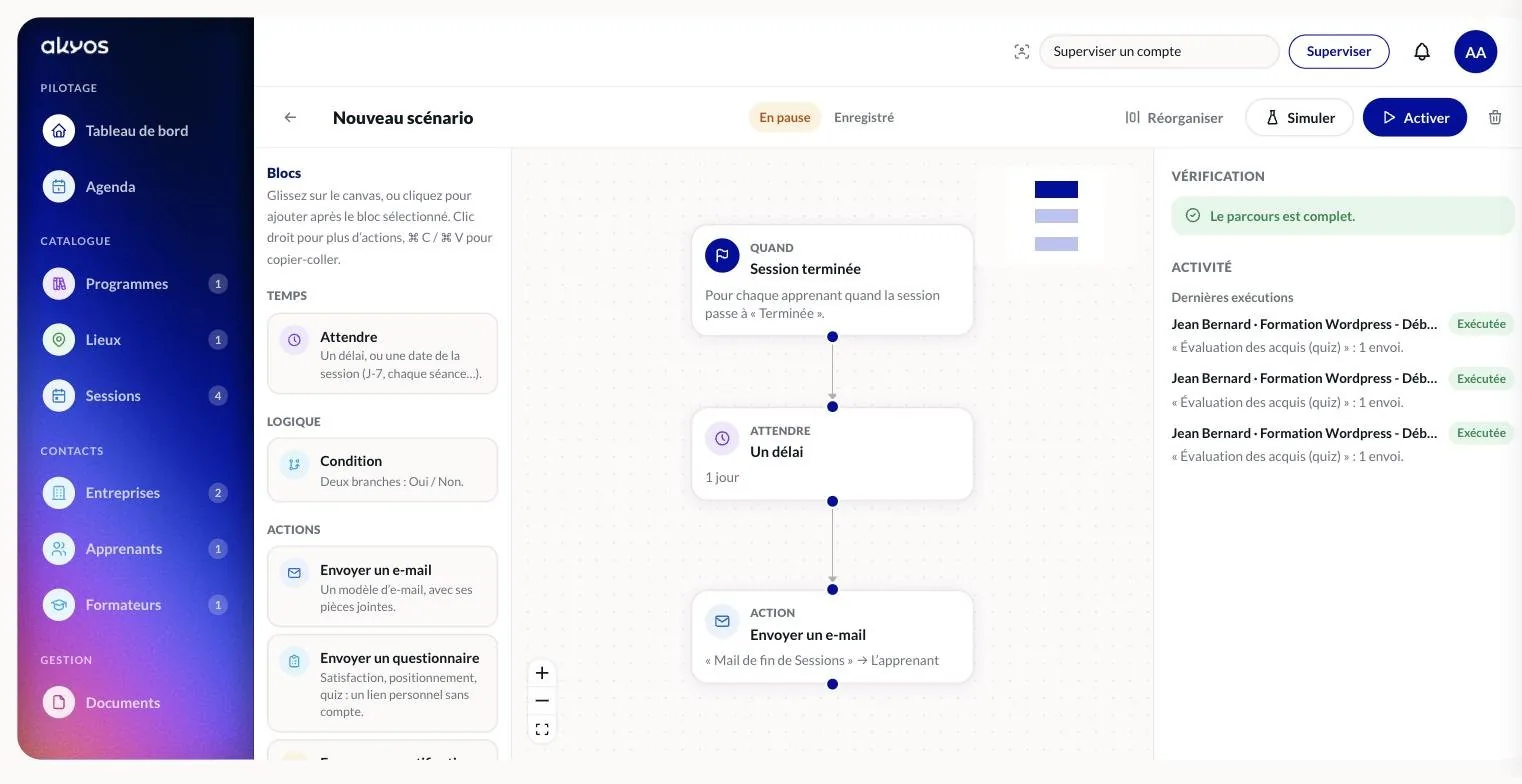1522x784 pixels.
Task: Click the Formateurs graduation cap icon
Action: click(x=59, y=605)
